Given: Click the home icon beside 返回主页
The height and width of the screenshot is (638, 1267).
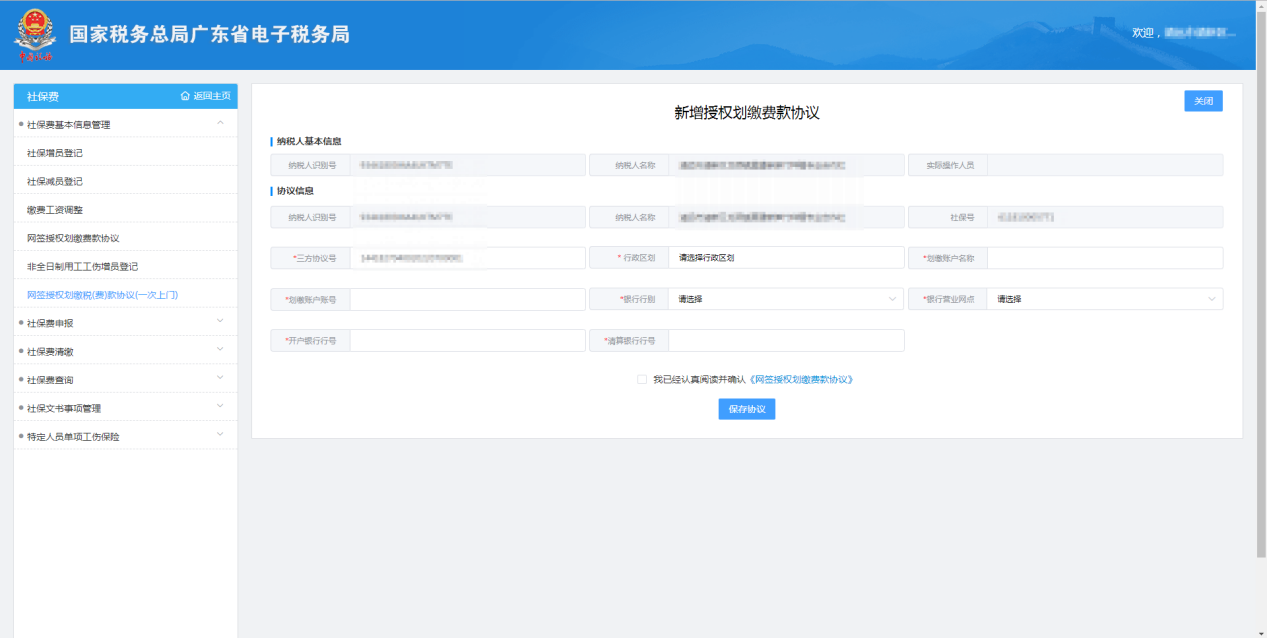Looking at the screenshot, I should [x=185, y=96].
